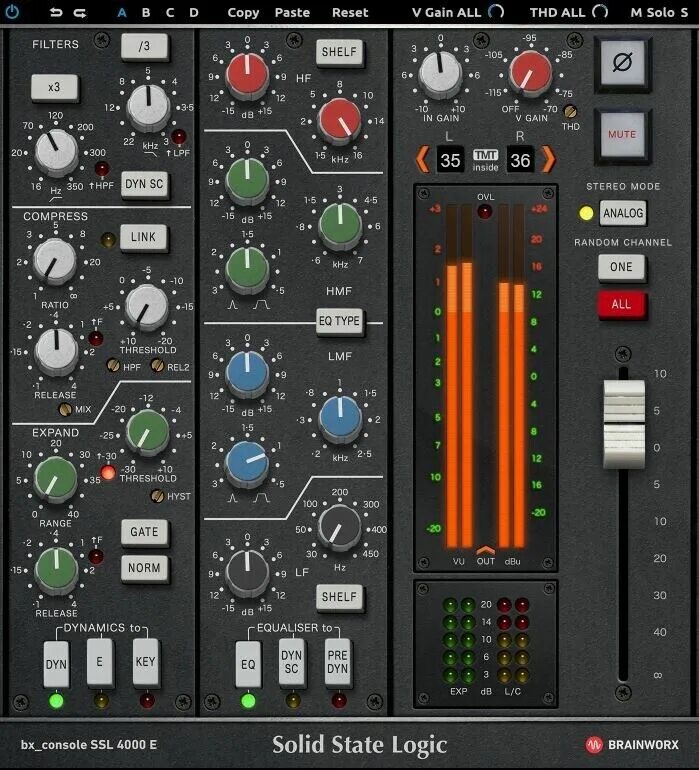
Task: Click the MIX screw trimmer
Action: click(x=65, y=409)
